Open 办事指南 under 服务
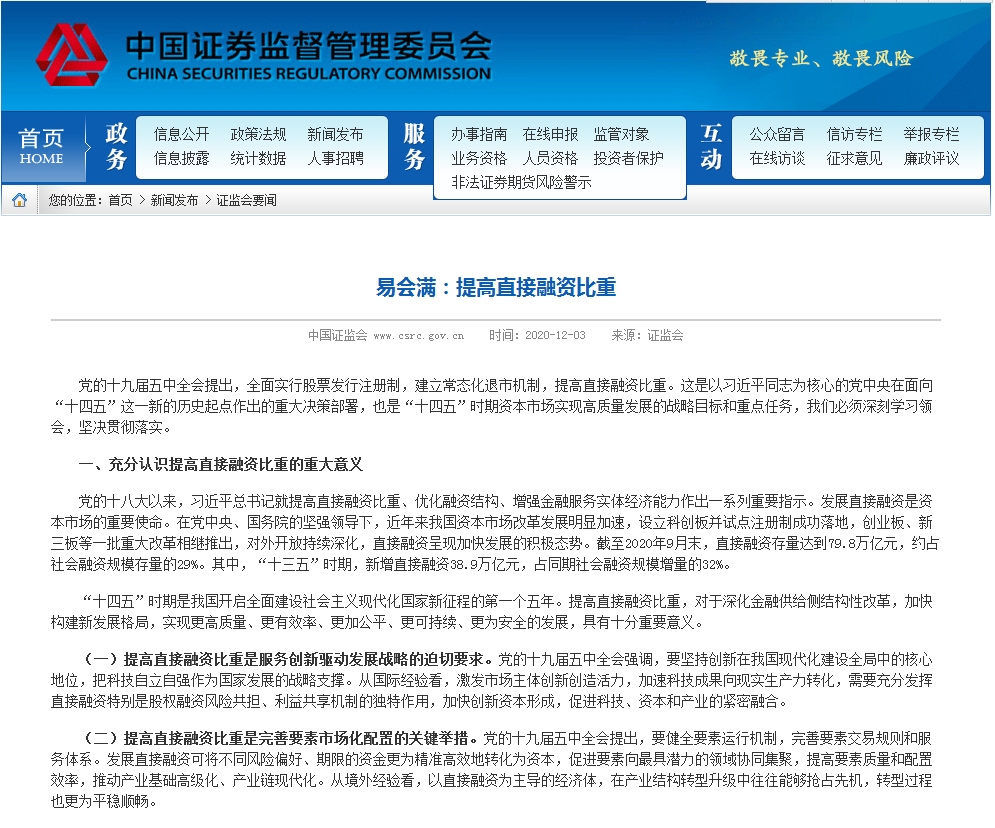 pos(479,135)
